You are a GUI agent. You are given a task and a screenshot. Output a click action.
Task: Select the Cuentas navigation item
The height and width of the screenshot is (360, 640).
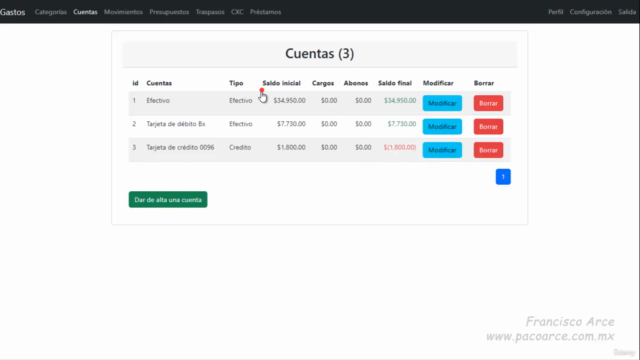[85, 12]
